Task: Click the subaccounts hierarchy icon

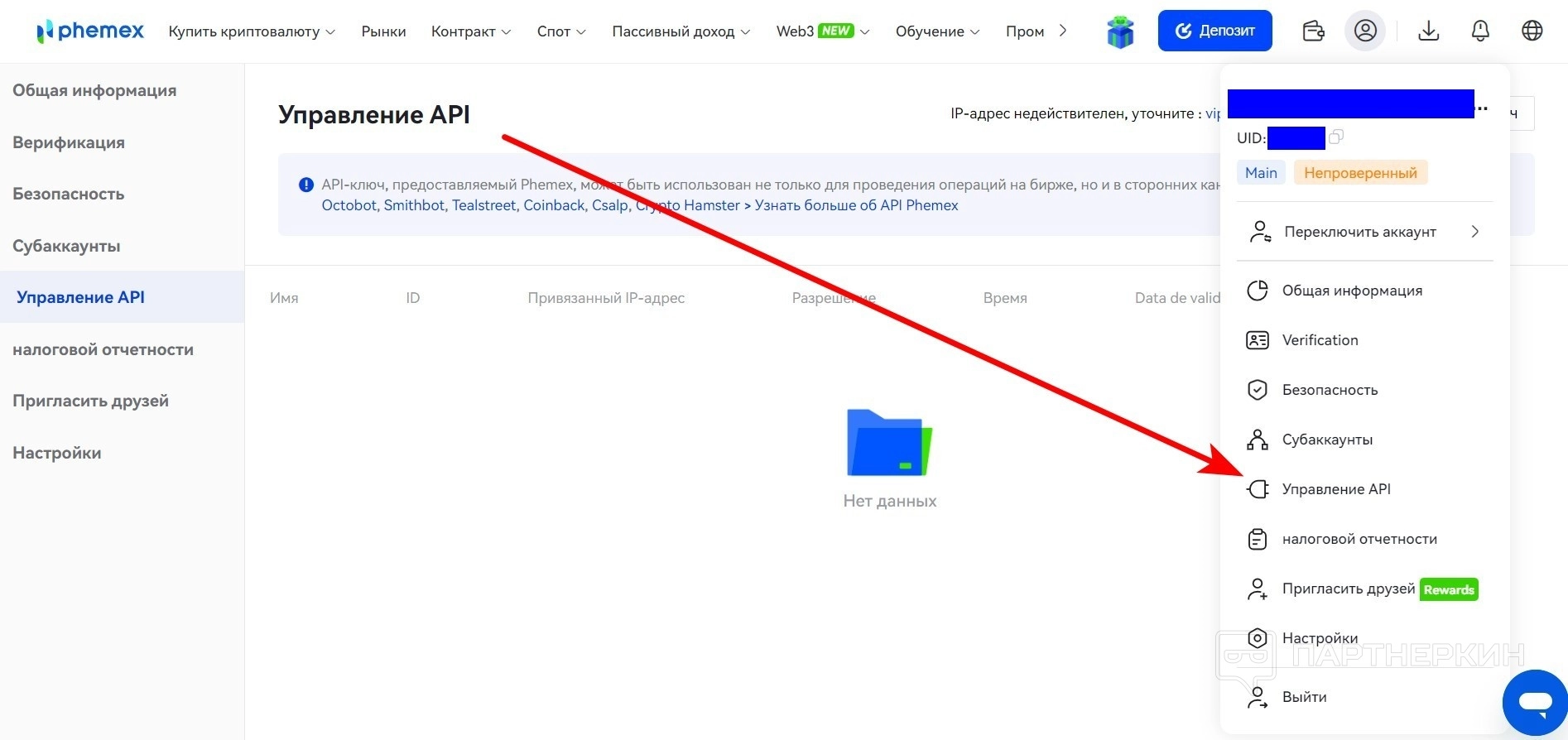Action: coord(1258,440)
